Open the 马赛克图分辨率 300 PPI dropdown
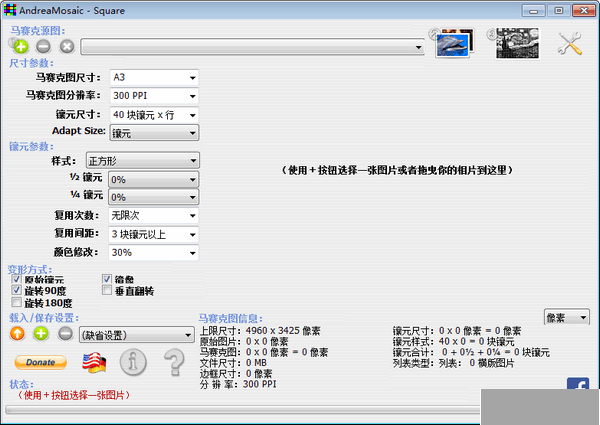This screenshot has height=425, width=600. coord(154,96)
